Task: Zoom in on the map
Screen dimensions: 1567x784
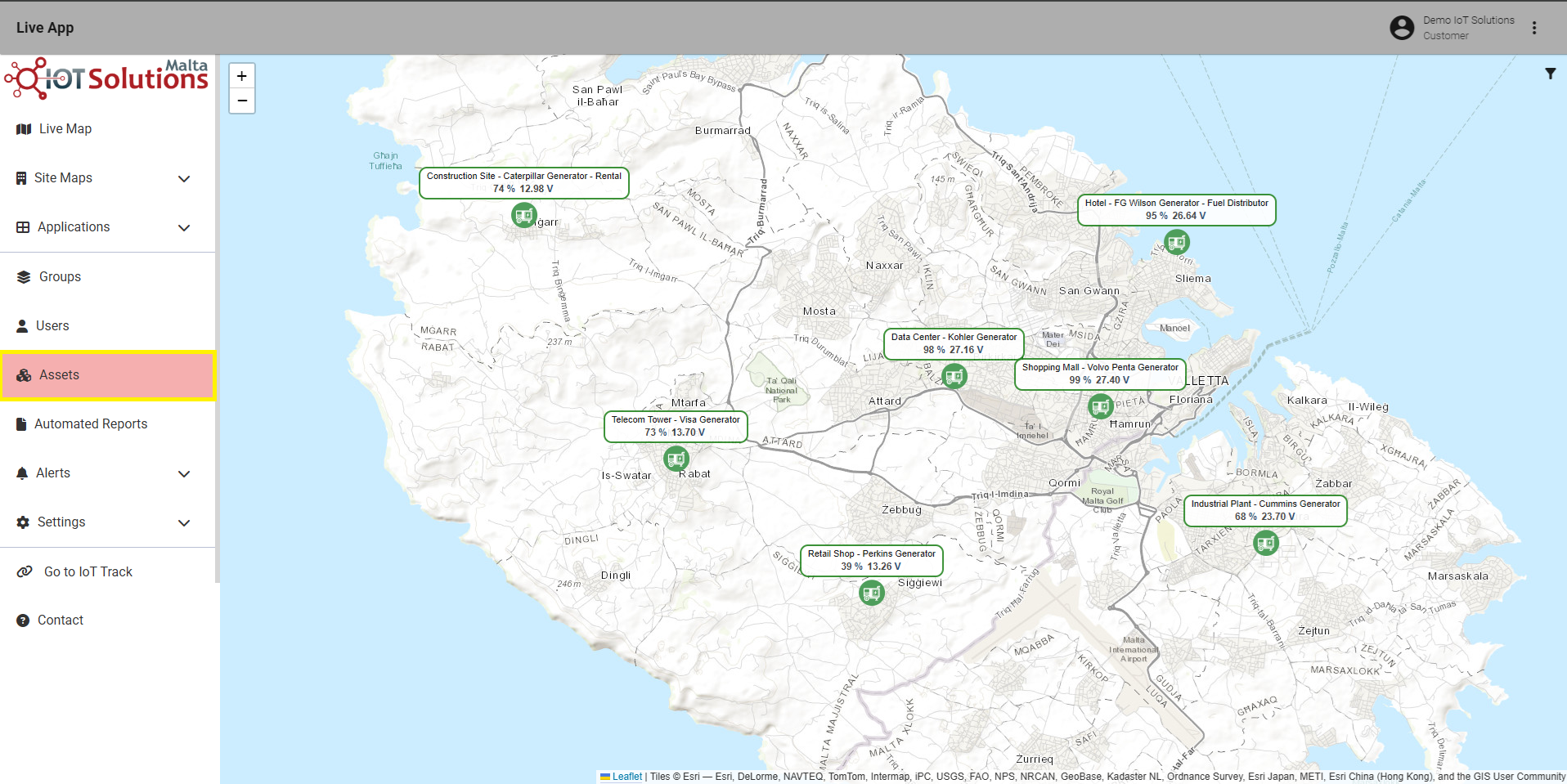Action: point(242,76)
